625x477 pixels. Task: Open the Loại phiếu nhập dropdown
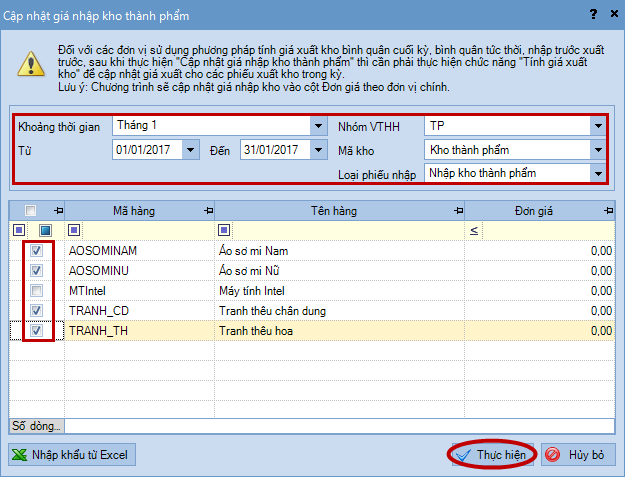coord(597,173)
